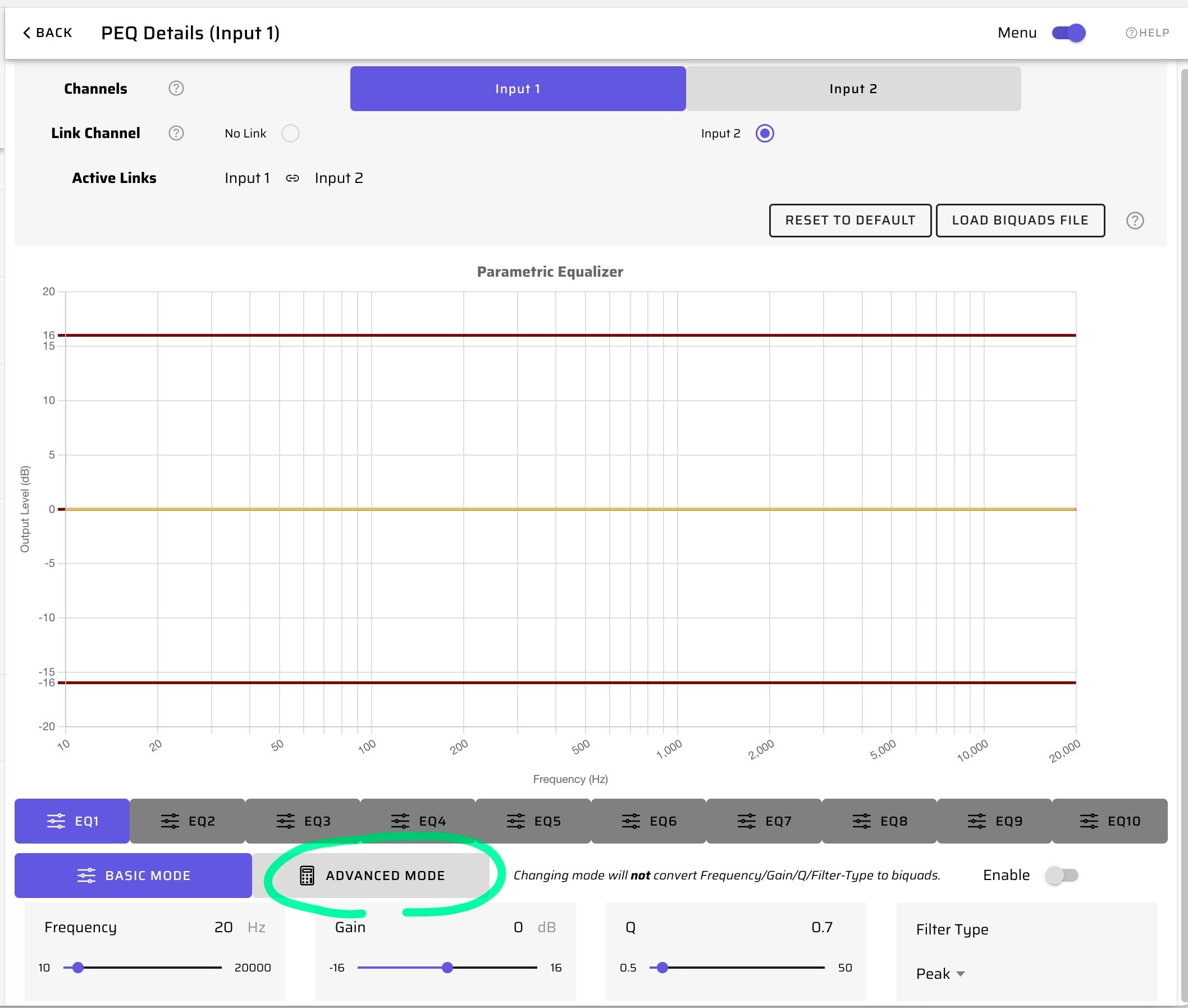Image resolution: width=1188 pixels, height=1008 pixels.
Task: Click the sliders icon on EQ5 tab
Action: click(x=515, y=821)
